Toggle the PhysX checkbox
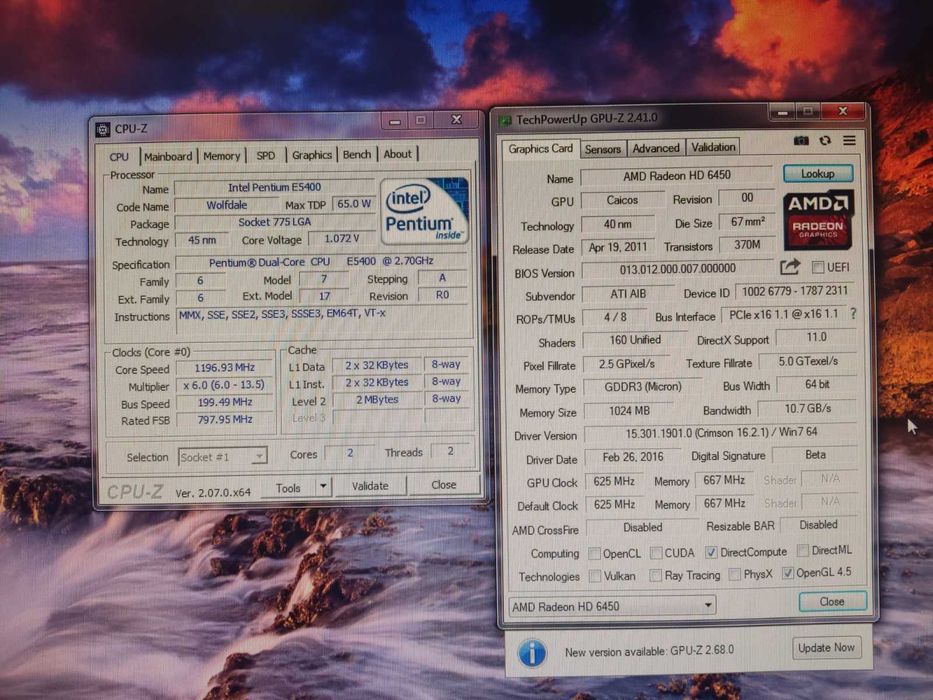Viewport: 933px width, 700px height. click(x=734, y=574)
